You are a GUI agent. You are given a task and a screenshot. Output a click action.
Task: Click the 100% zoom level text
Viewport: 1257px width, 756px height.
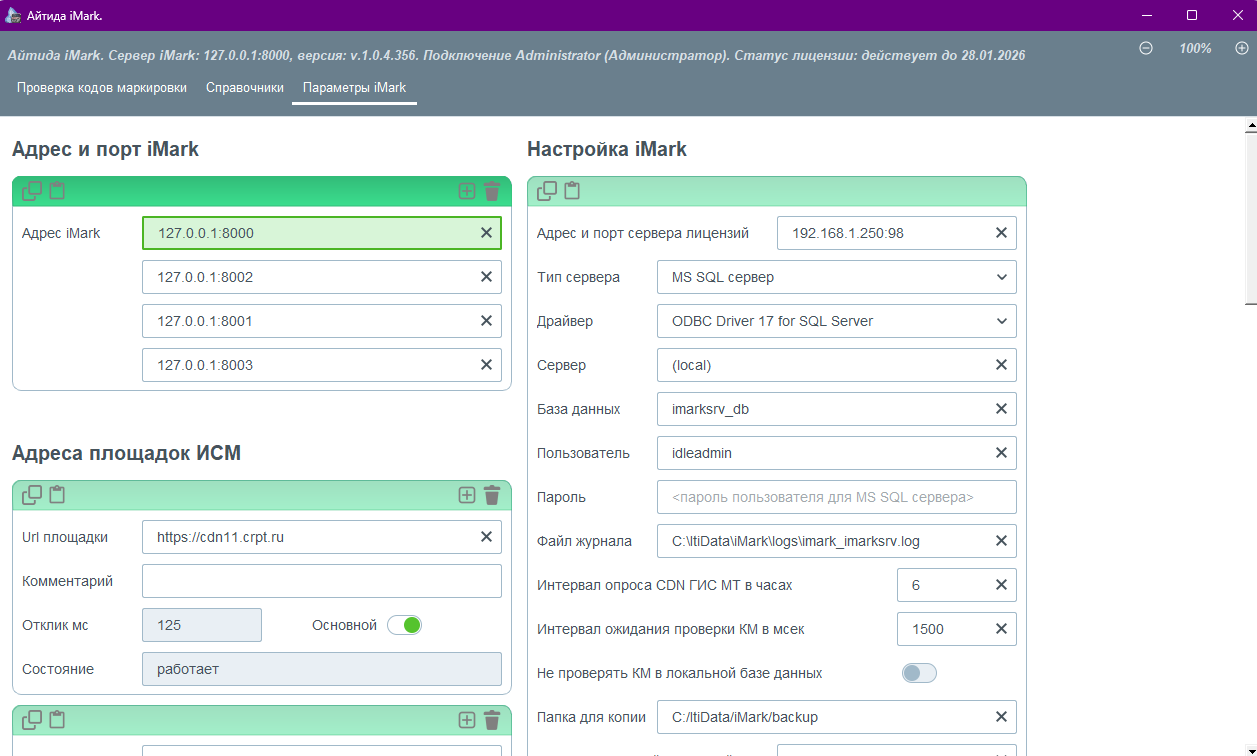pos(1195,48)
